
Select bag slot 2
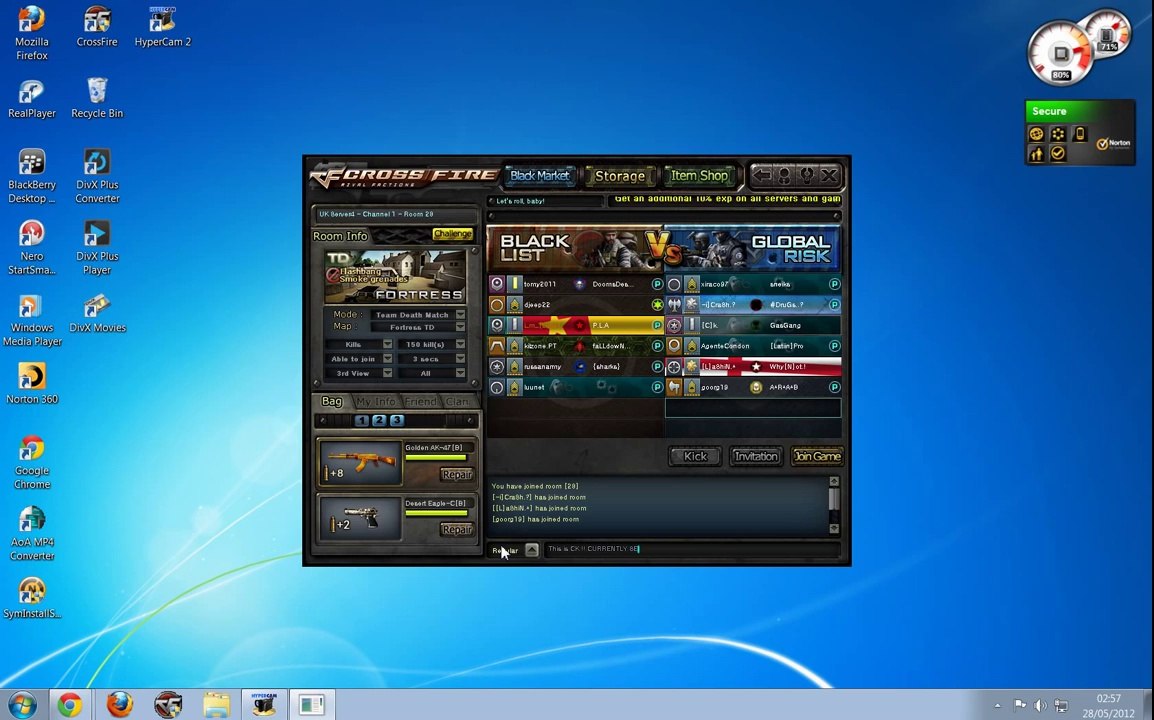coord(379,420)
